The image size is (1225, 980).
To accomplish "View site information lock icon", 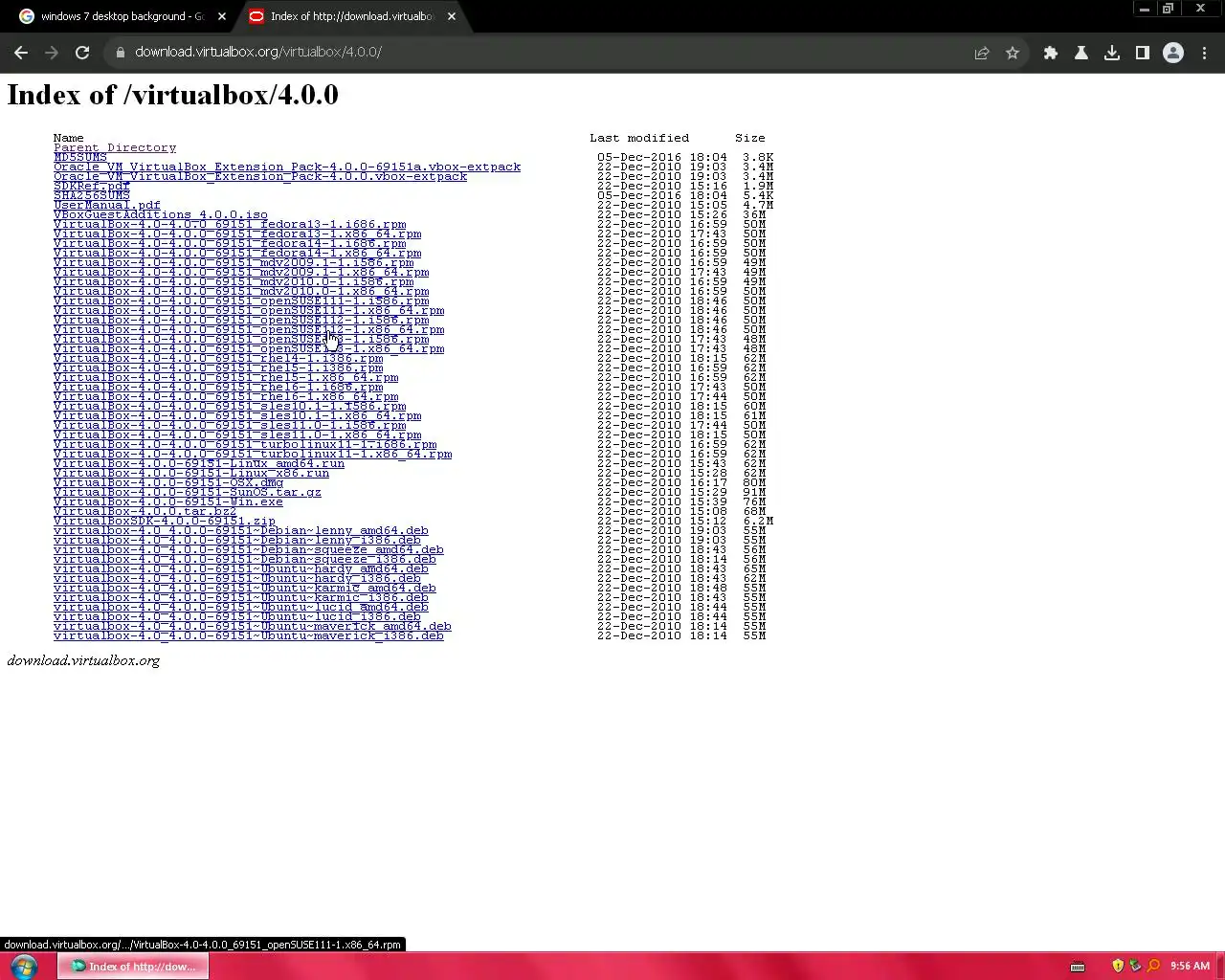I will 121,53.
